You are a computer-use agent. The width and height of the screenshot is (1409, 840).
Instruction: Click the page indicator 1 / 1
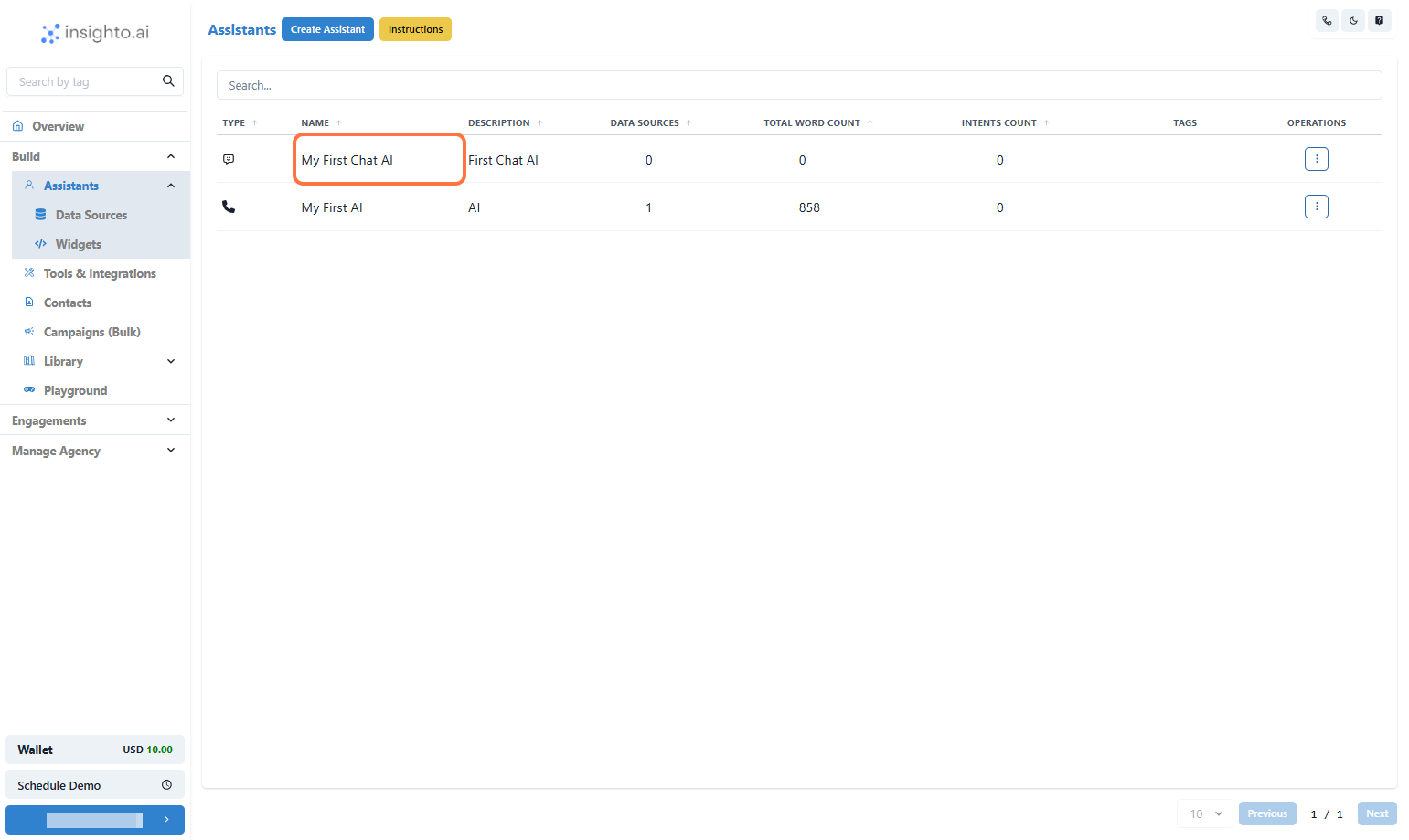[1327, 813]
